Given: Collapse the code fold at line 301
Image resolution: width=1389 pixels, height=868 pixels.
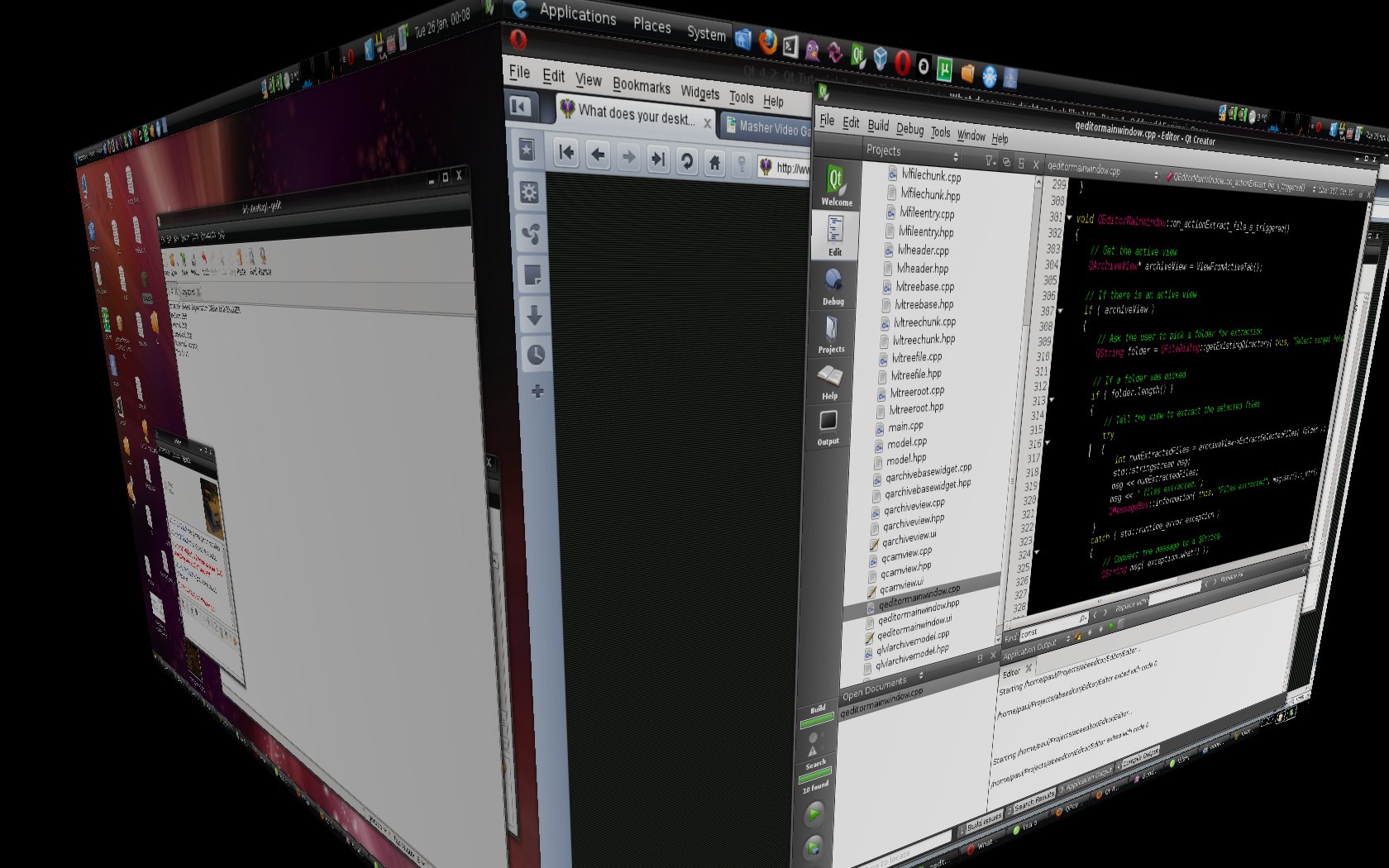Looking at the screenshot, I should click(1069, 218).
